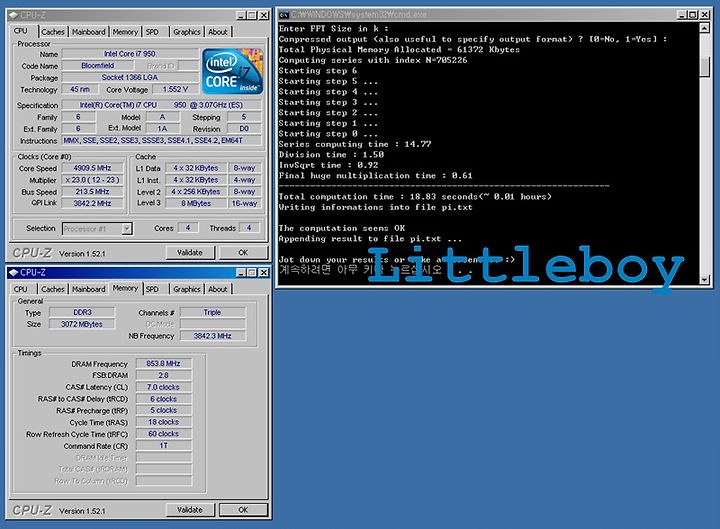
Task: Switch to CPU tab in bottom CPU-Z window
Action: point(21,289)
